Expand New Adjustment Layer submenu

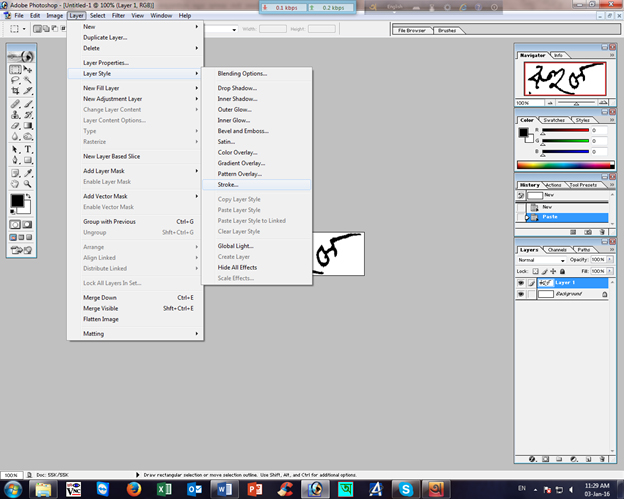pyautogui.click(x=135, y=99)
